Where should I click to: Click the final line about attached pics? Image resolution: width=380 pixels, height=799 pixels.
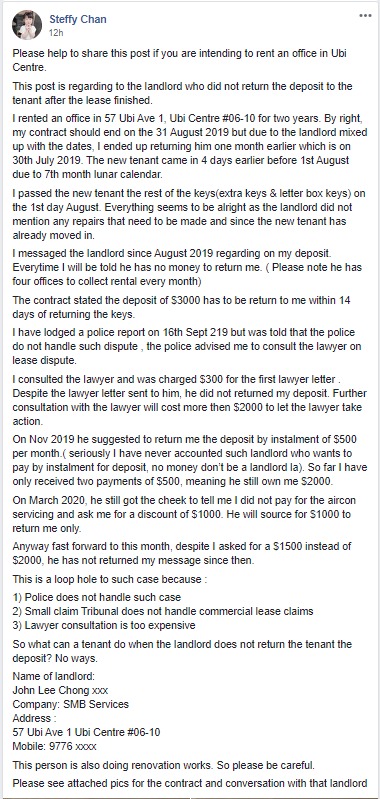[189, 783]
